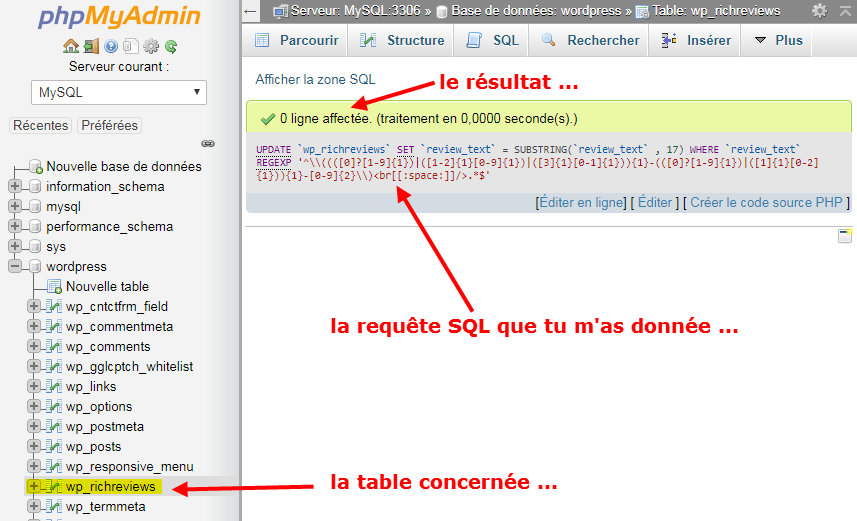
Task: Expand the wp_options table node
Action: click(34, 406)
